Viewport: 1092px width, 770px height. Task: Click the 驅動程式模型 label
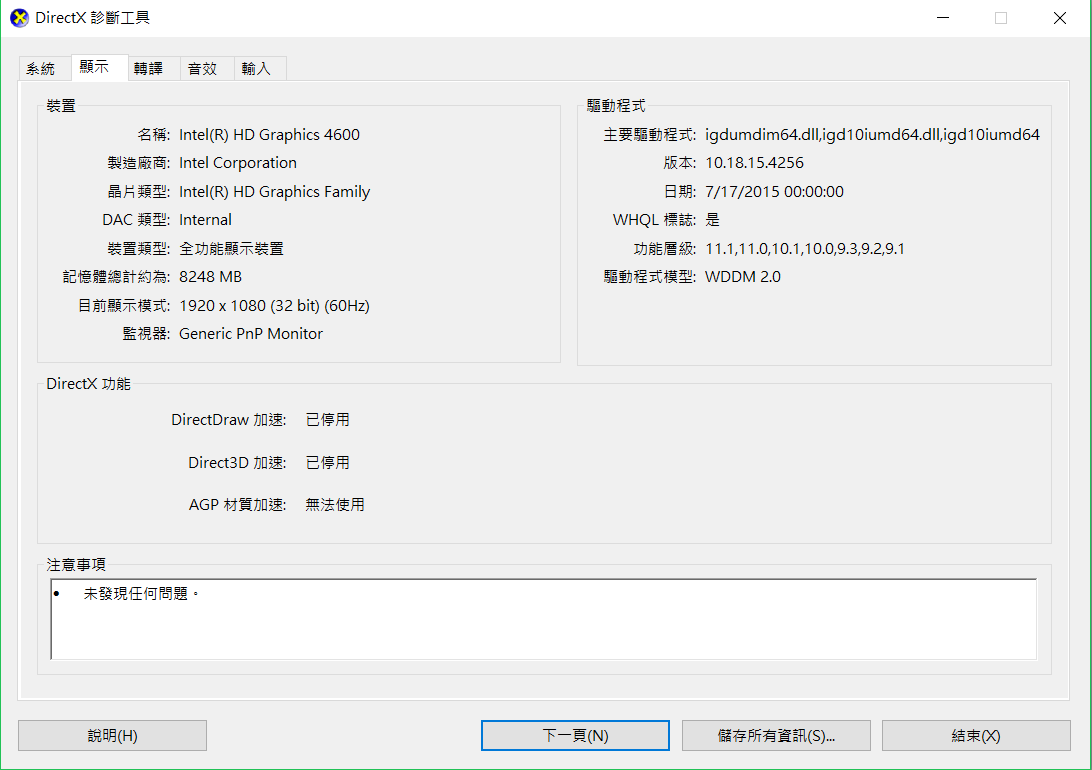pyautogui.click(x=650, y=276)
